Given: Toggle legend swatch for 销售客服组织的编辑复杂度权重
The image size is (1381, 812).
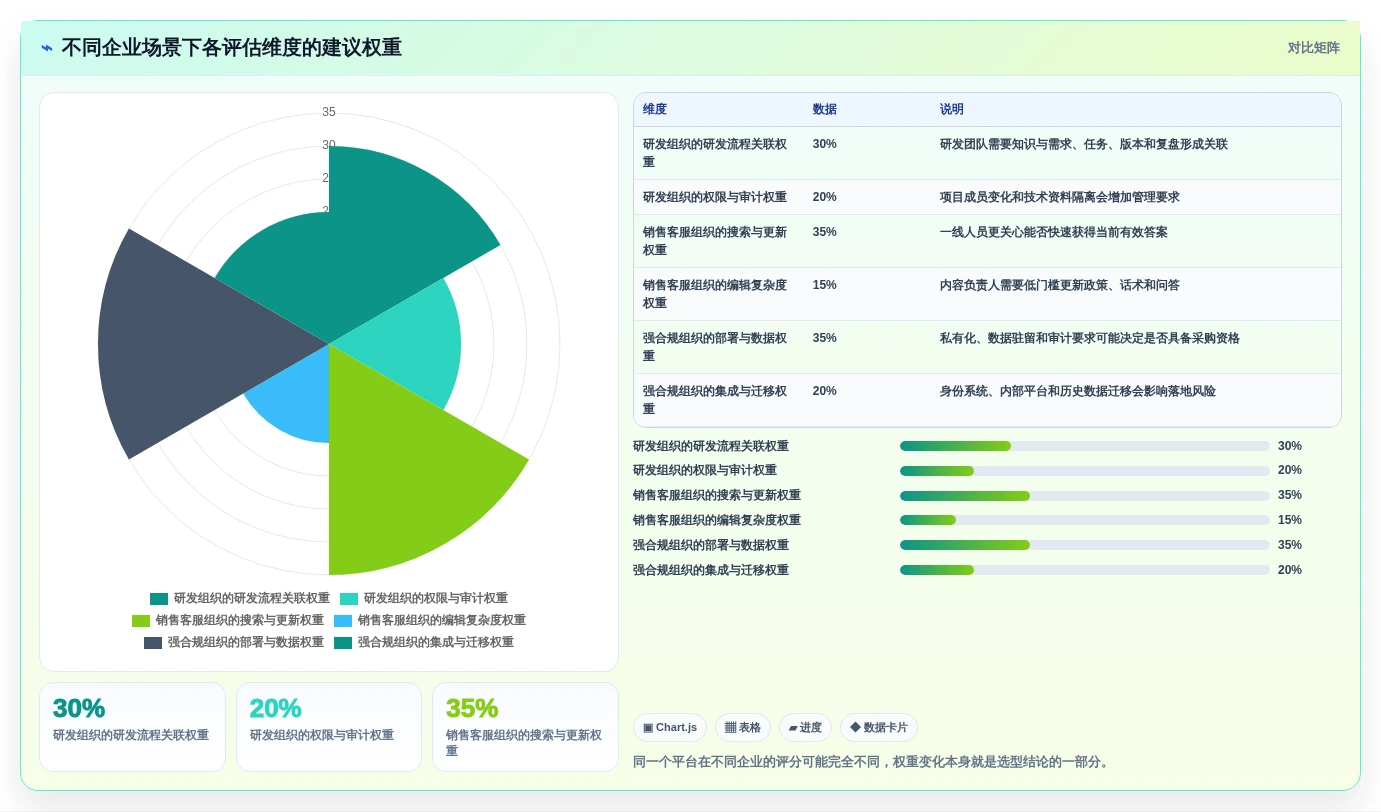Looking at the screenshot, I should coord(343,621).
